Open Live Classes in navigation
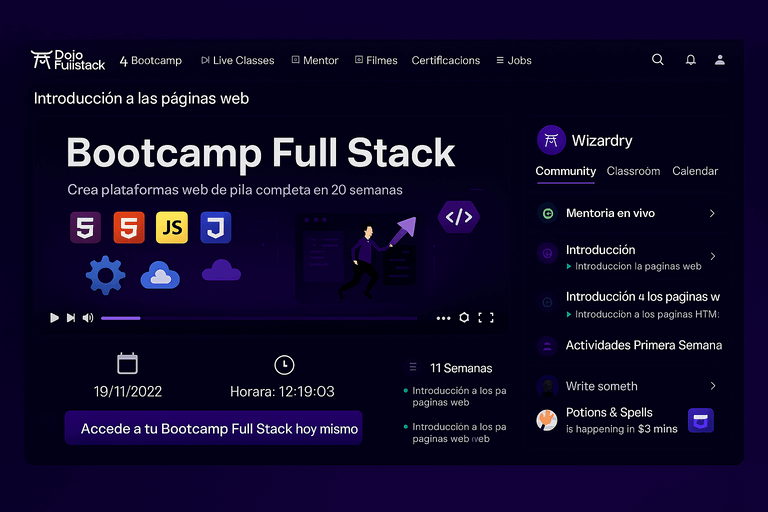Viewport: 768px width, 512px height. [238, 60]
